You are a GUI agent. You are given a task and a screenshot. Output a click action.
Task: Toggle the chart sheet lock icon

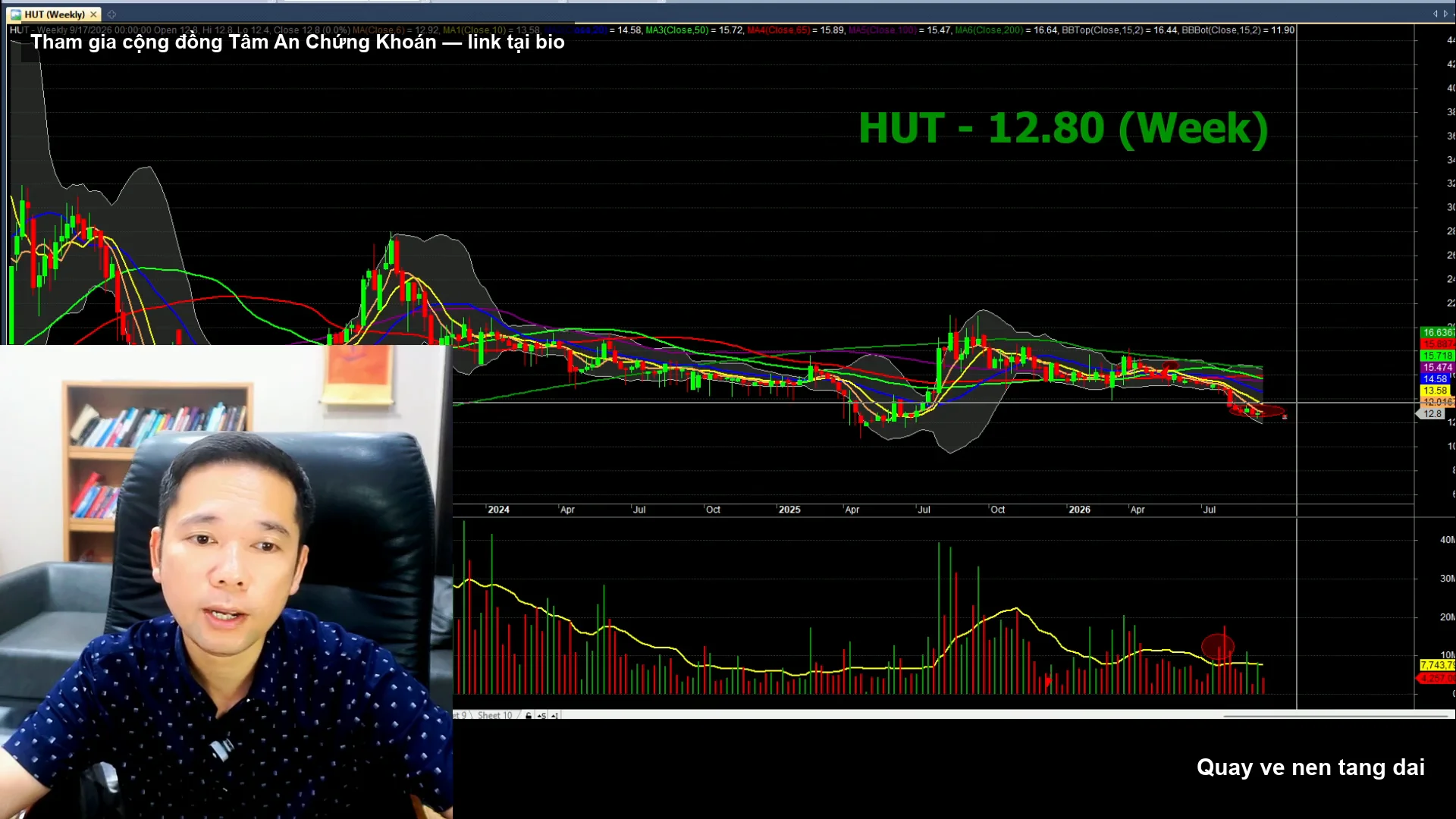click(529, 715)
